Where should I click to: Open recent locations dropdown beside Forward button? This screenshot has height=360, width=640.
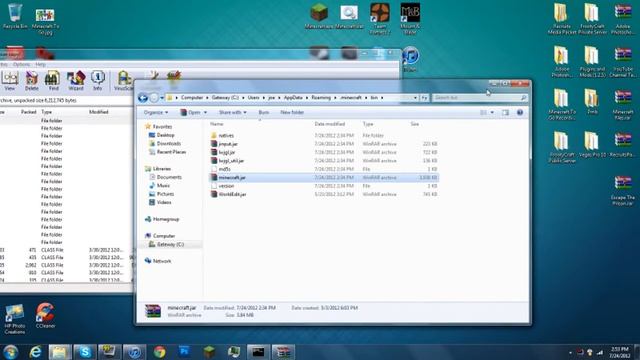[162, 98]
